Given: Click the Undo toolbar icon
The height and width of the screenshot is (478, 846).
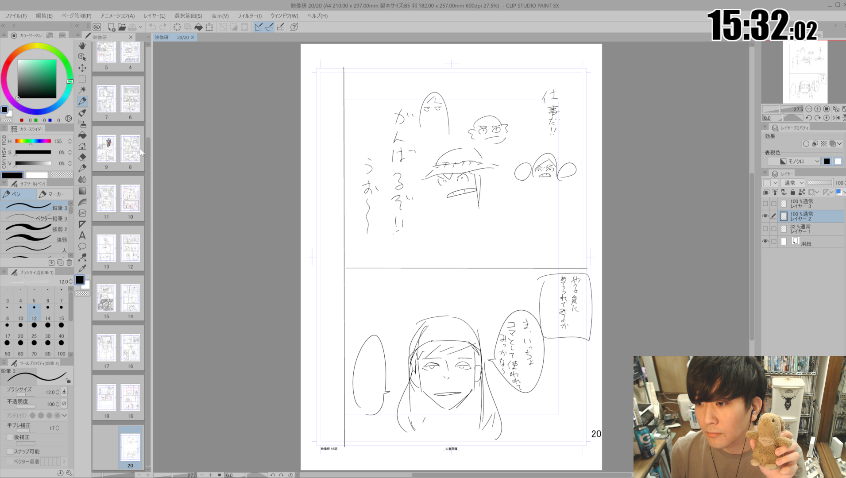Looking at the screenshot, I should click(153, 26).
